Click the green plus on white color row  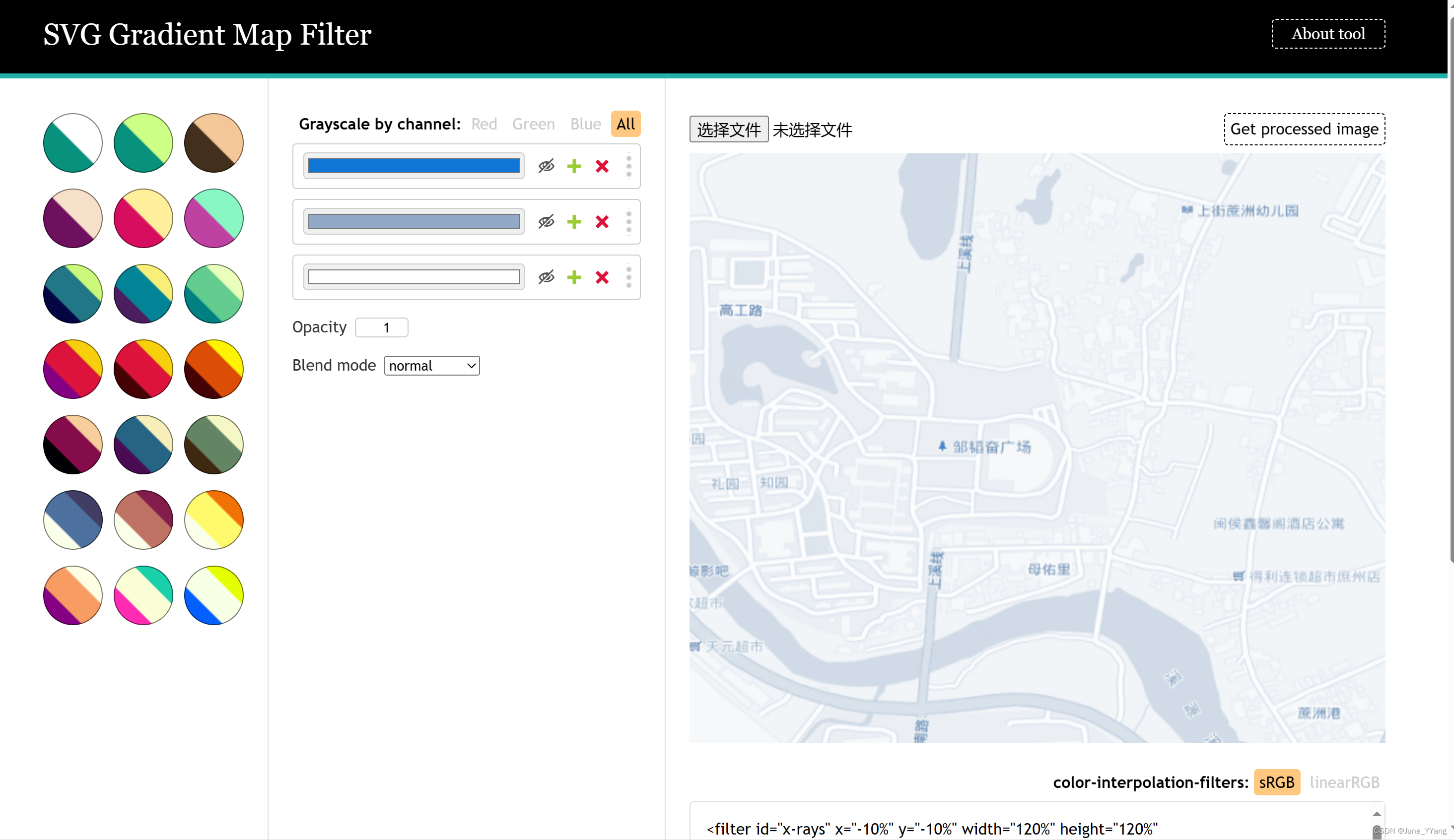573,277
